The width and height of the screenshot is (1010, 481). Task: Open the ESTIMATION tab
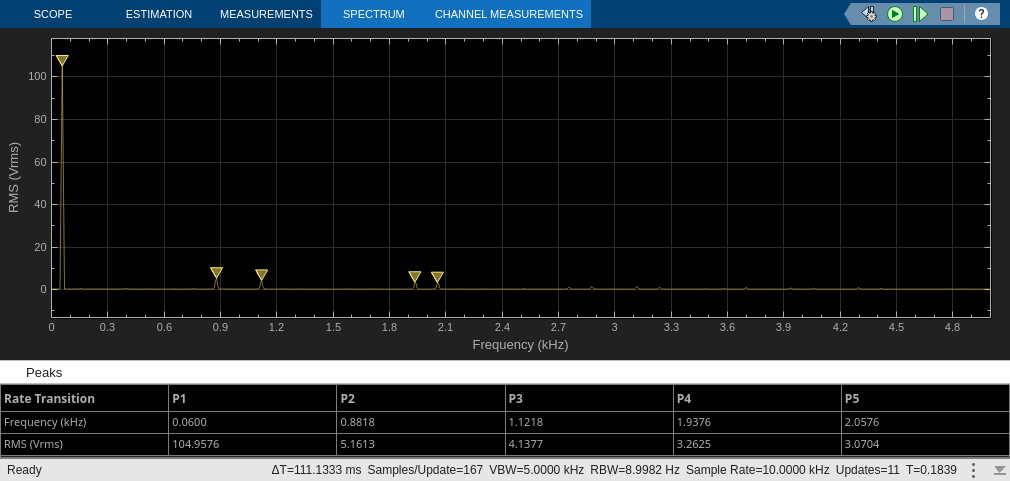click(x=158, y=14)
